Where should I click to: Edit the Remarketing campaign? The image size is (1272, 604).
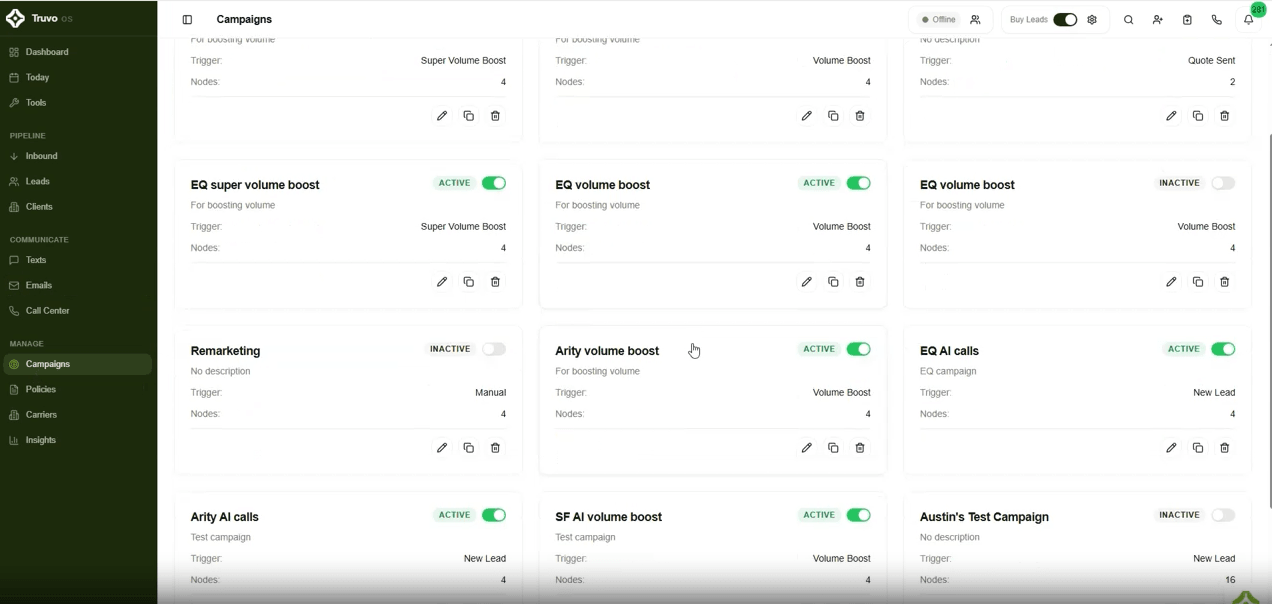click(442, 448)
